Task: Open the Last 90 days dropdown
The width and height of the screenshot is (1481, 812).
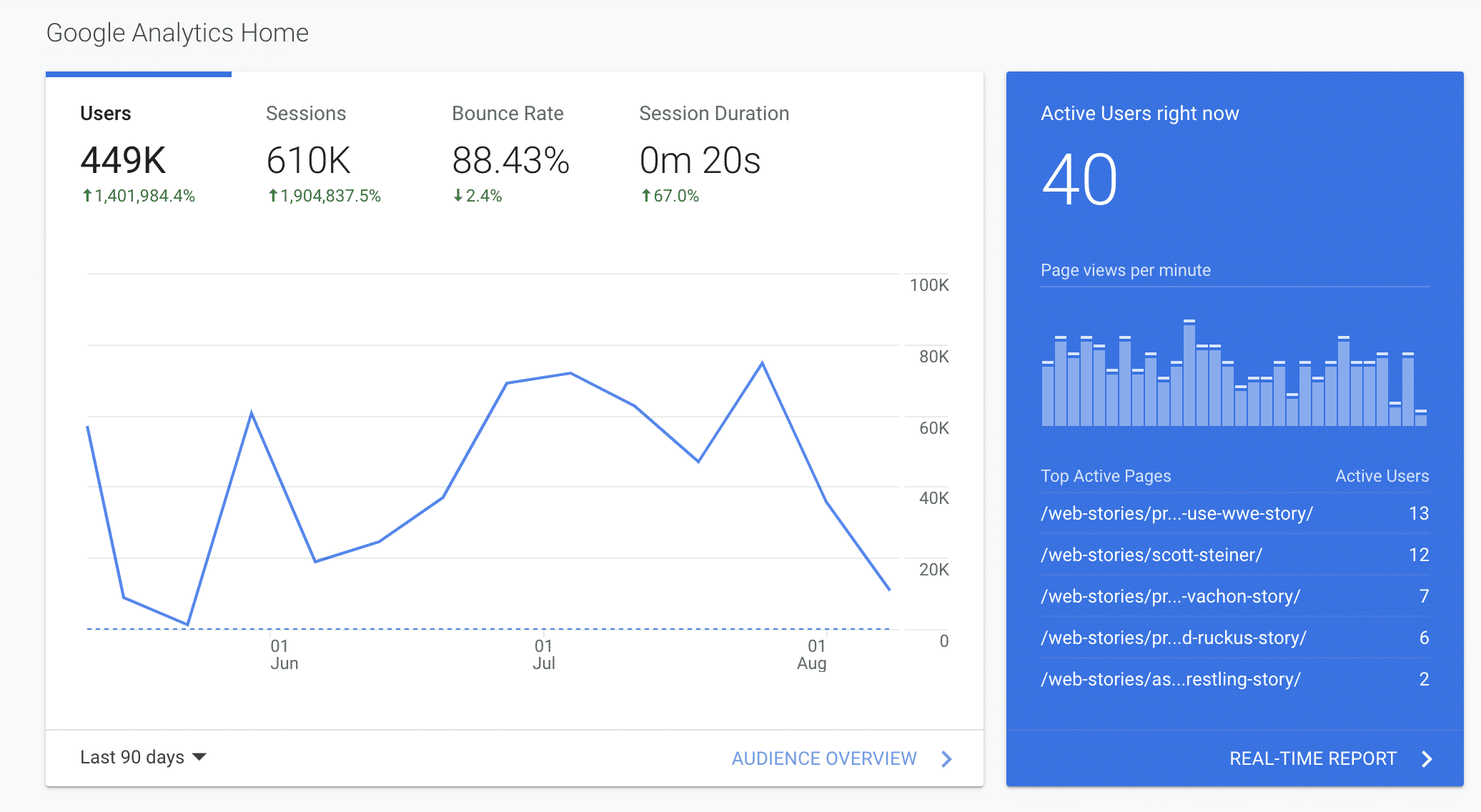Action: tap(133, 757)
